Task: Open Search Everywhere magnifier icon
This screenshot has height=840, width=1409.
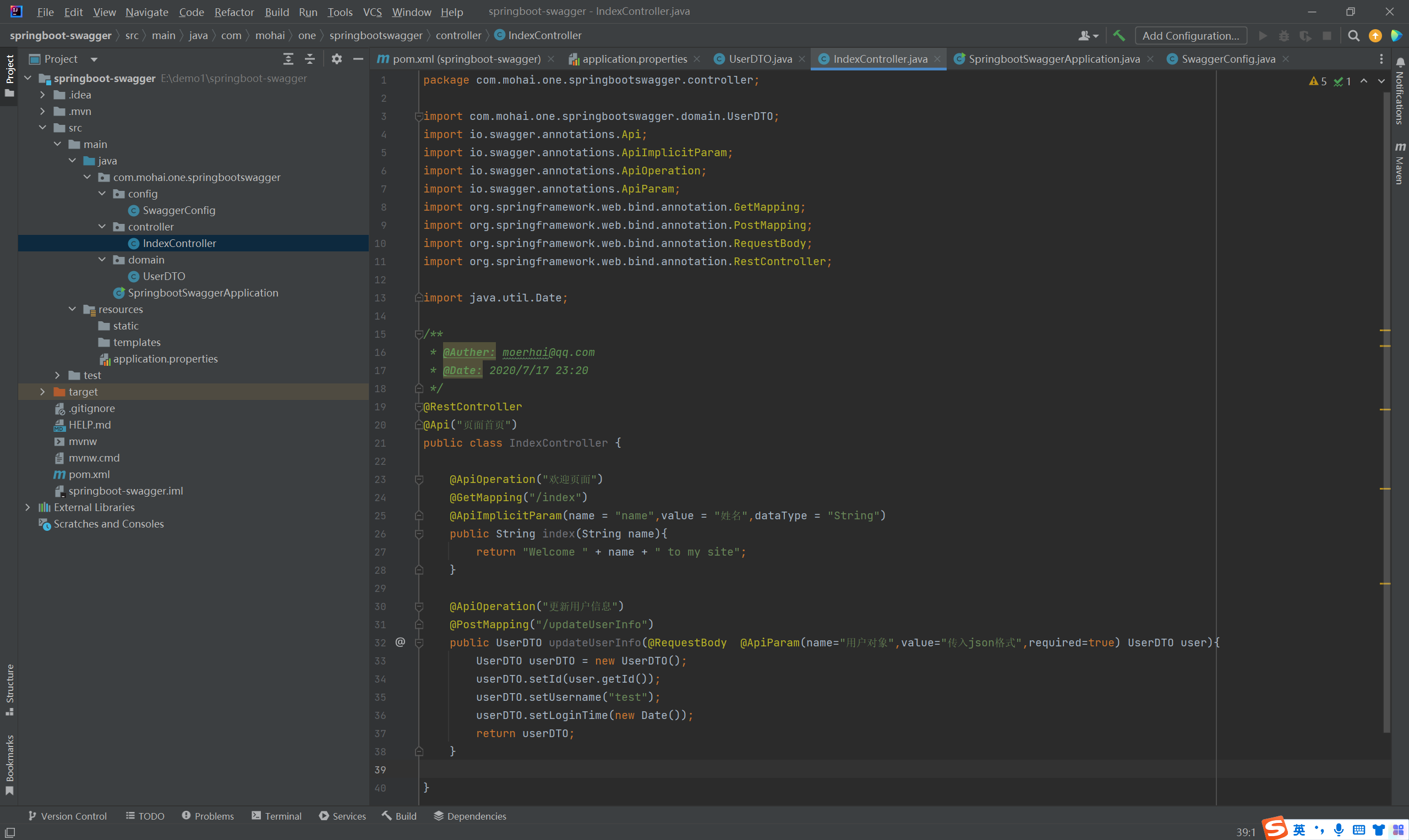Action: click(x=1353, y=36)
